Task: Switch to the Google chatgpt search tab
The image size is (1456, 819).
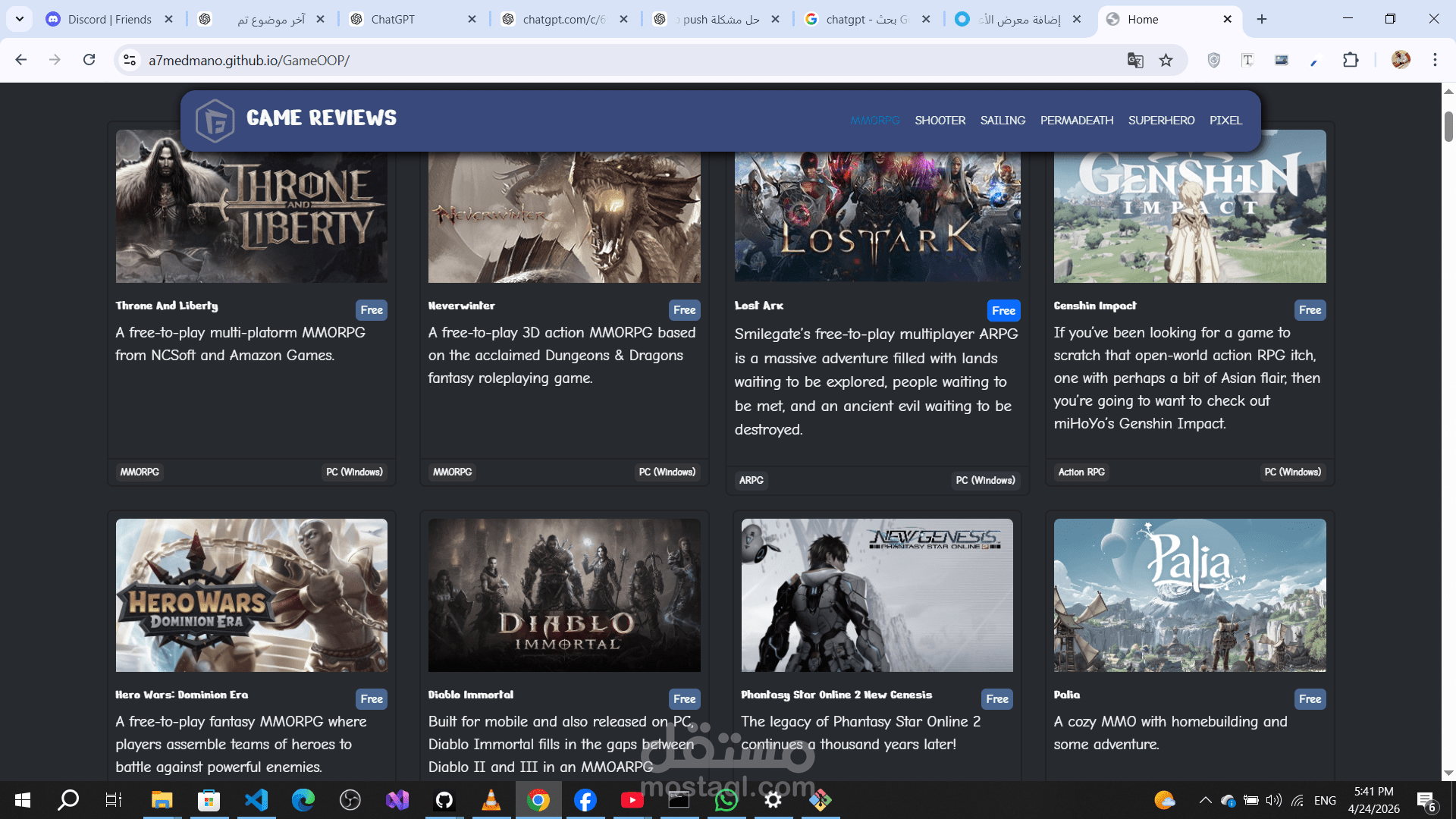Action: point(868,19)
